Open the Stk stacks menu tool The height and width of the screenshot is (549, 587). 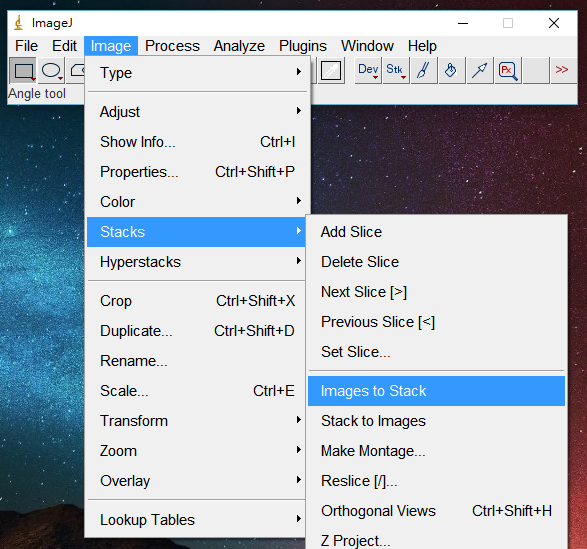pyautogui.click(x=396, y=70)
